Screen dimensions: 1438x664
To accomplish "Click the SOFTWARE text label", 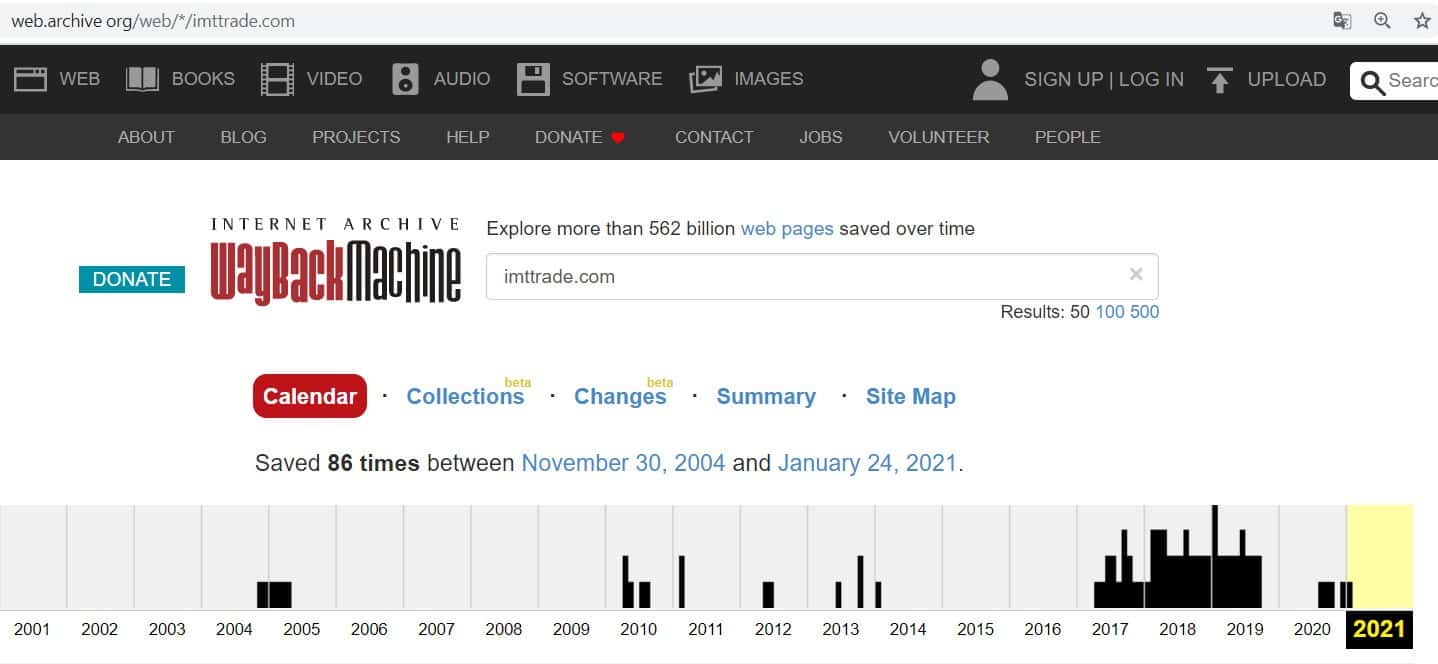I will [x=612, y=79].
